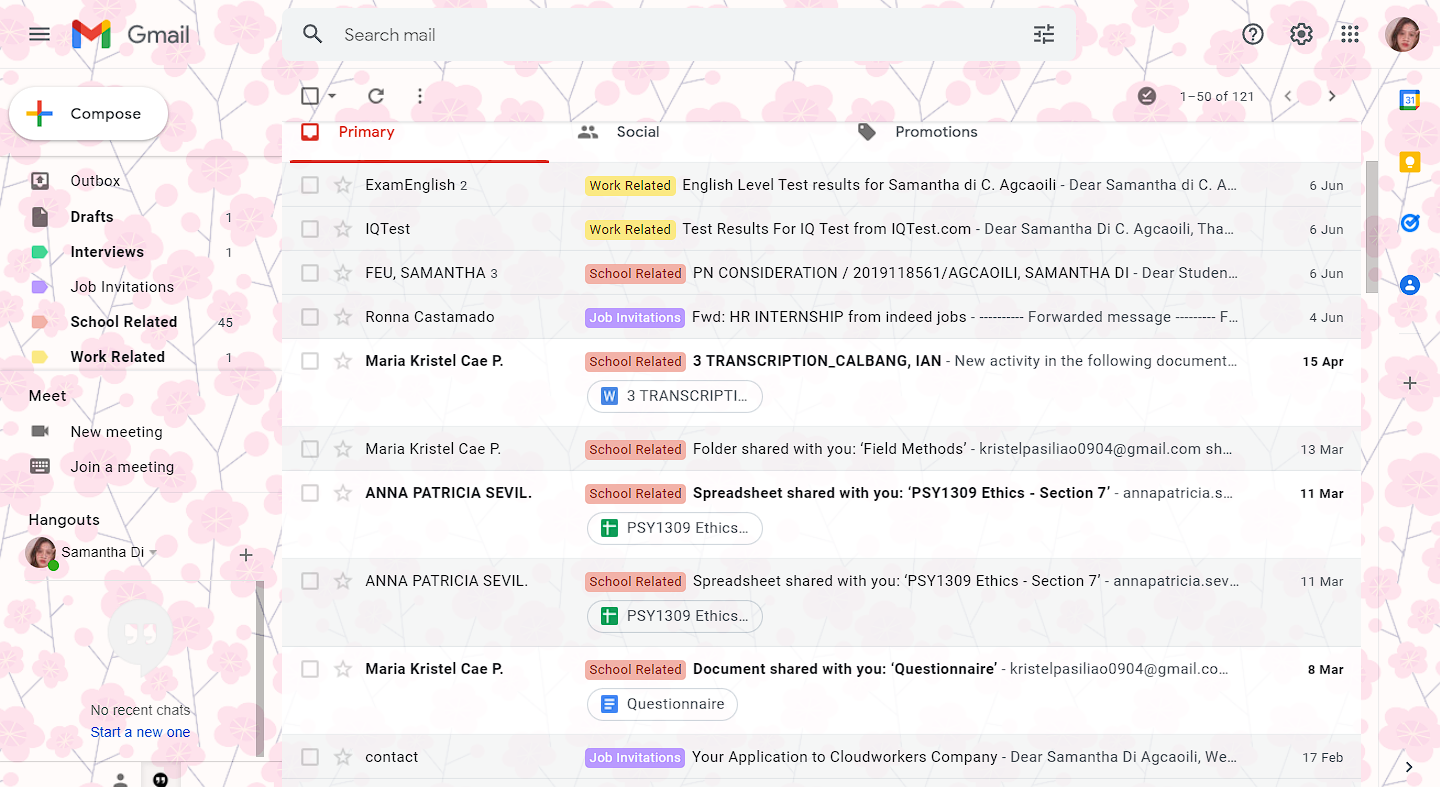Show search options filter icon

[1044, 34]
